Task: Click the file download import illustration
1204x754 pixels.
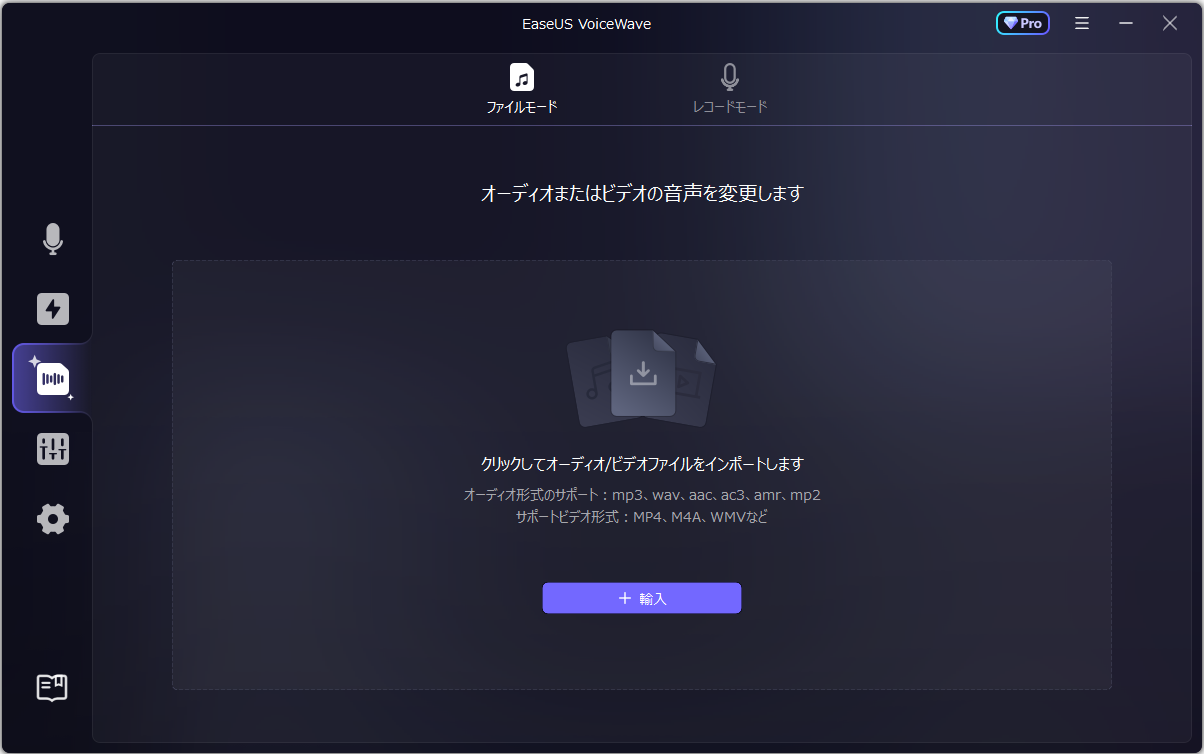Action: coord(641,377)
